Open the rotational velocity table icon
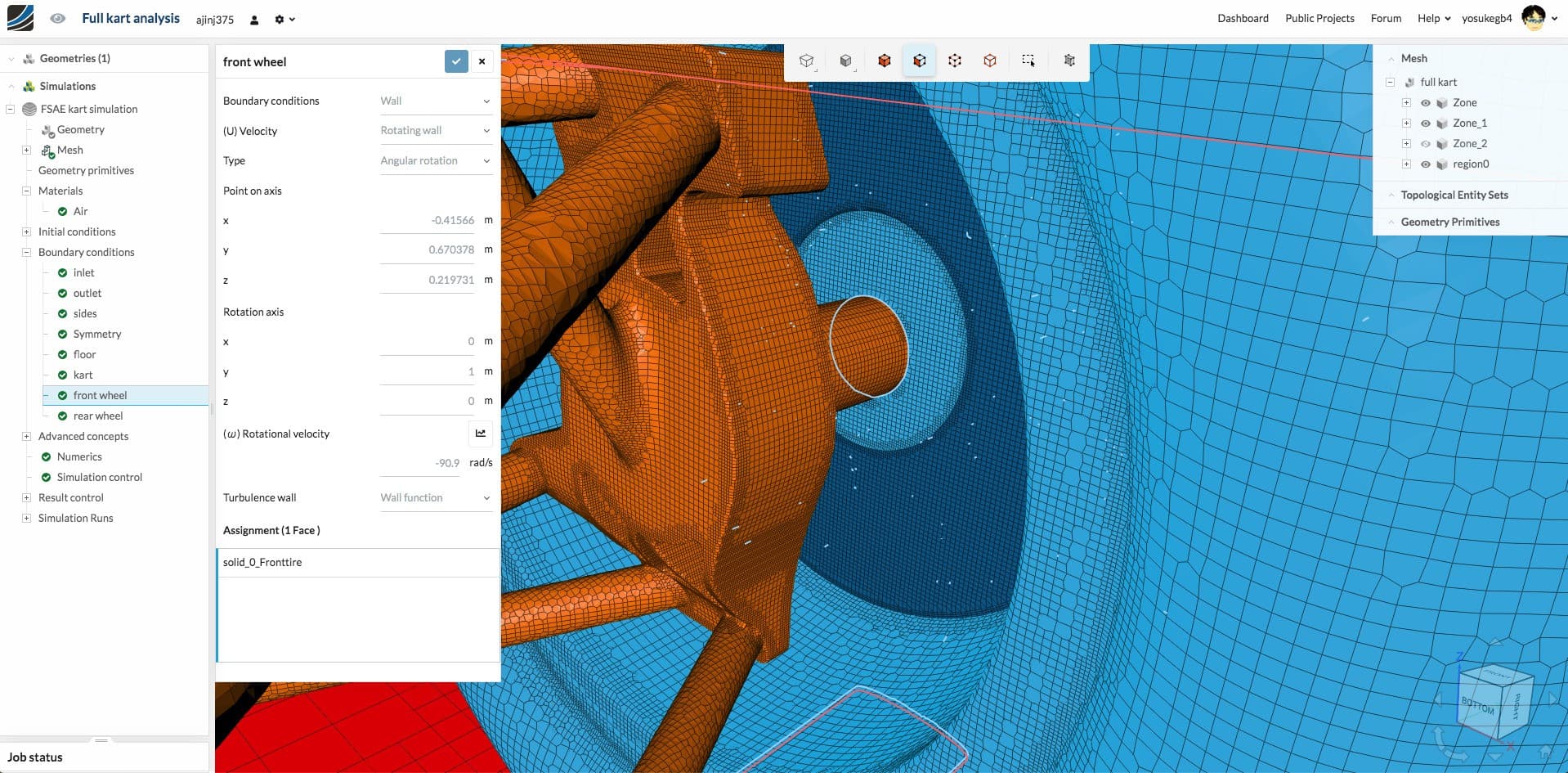The height and width of the screenshot is (773, 1568). click(x=481, y=434)
